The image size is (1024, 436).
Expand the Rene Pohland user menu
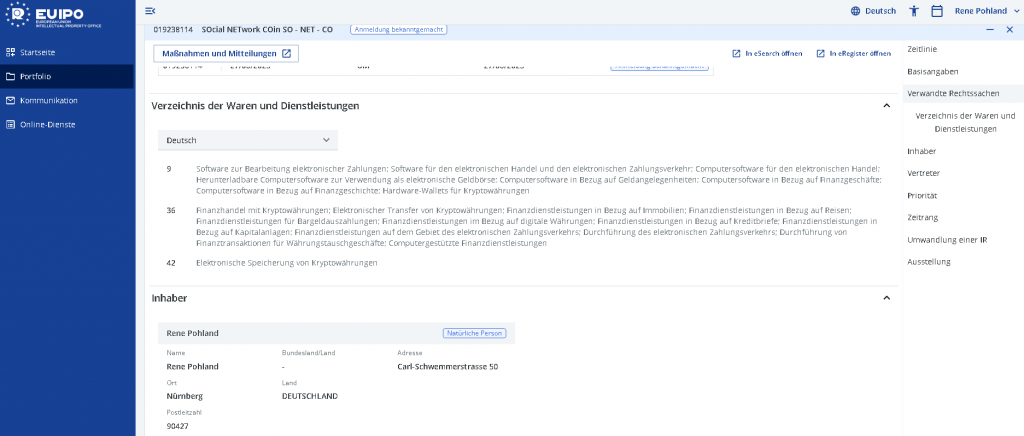point(985,11)
